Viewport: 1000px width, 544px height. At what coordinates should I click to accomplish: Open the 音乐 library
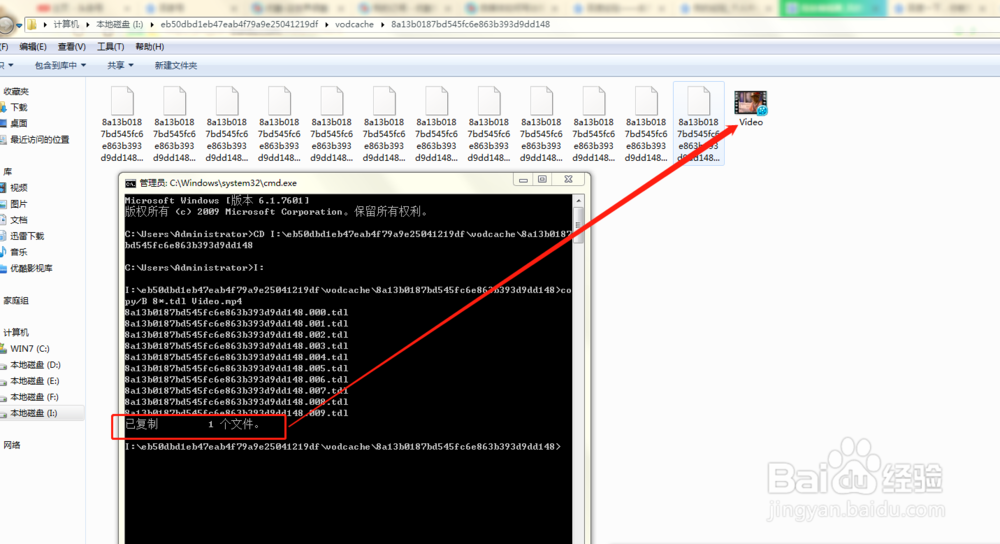pyautogui.click(x=18, y=252)
